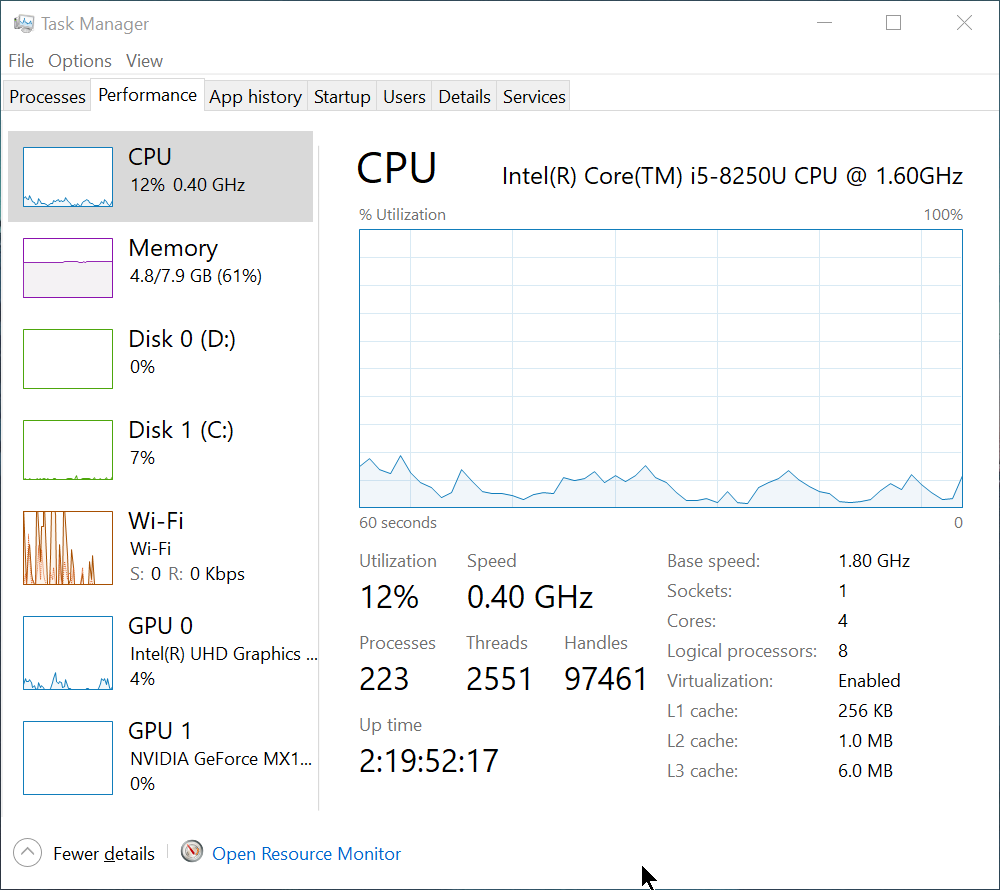Switch to the Processes tab
Screen dimensions: 1000x890
tap(46, 96)
